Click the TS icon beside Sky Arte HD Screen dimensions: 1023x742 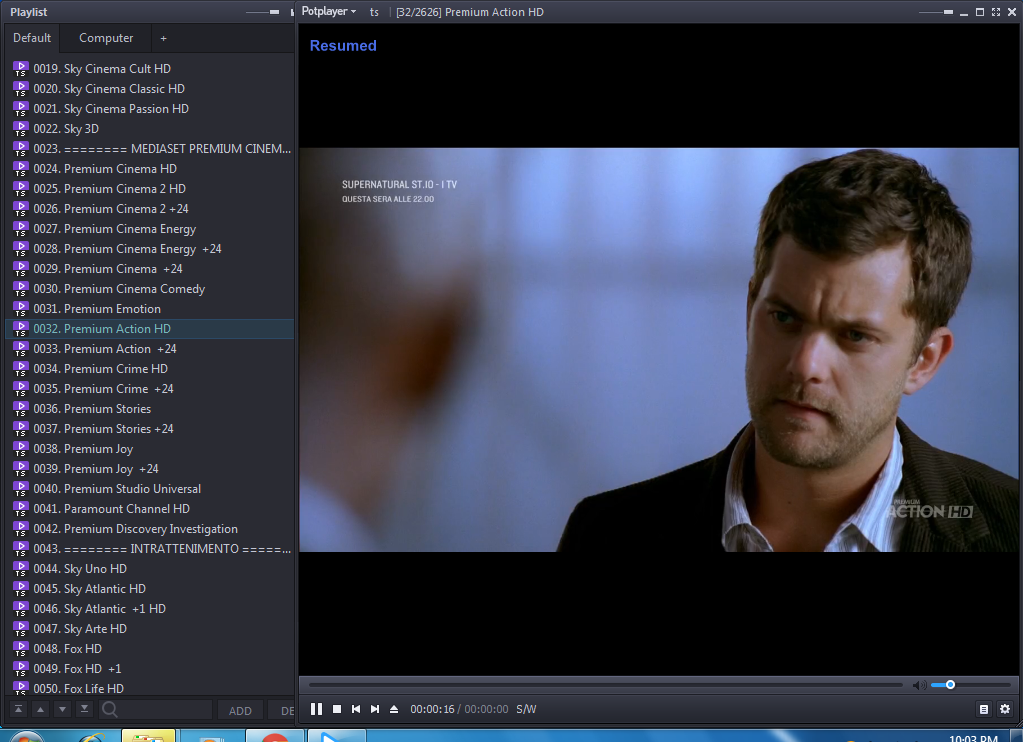pyautogui.click(x=20, y=629)
